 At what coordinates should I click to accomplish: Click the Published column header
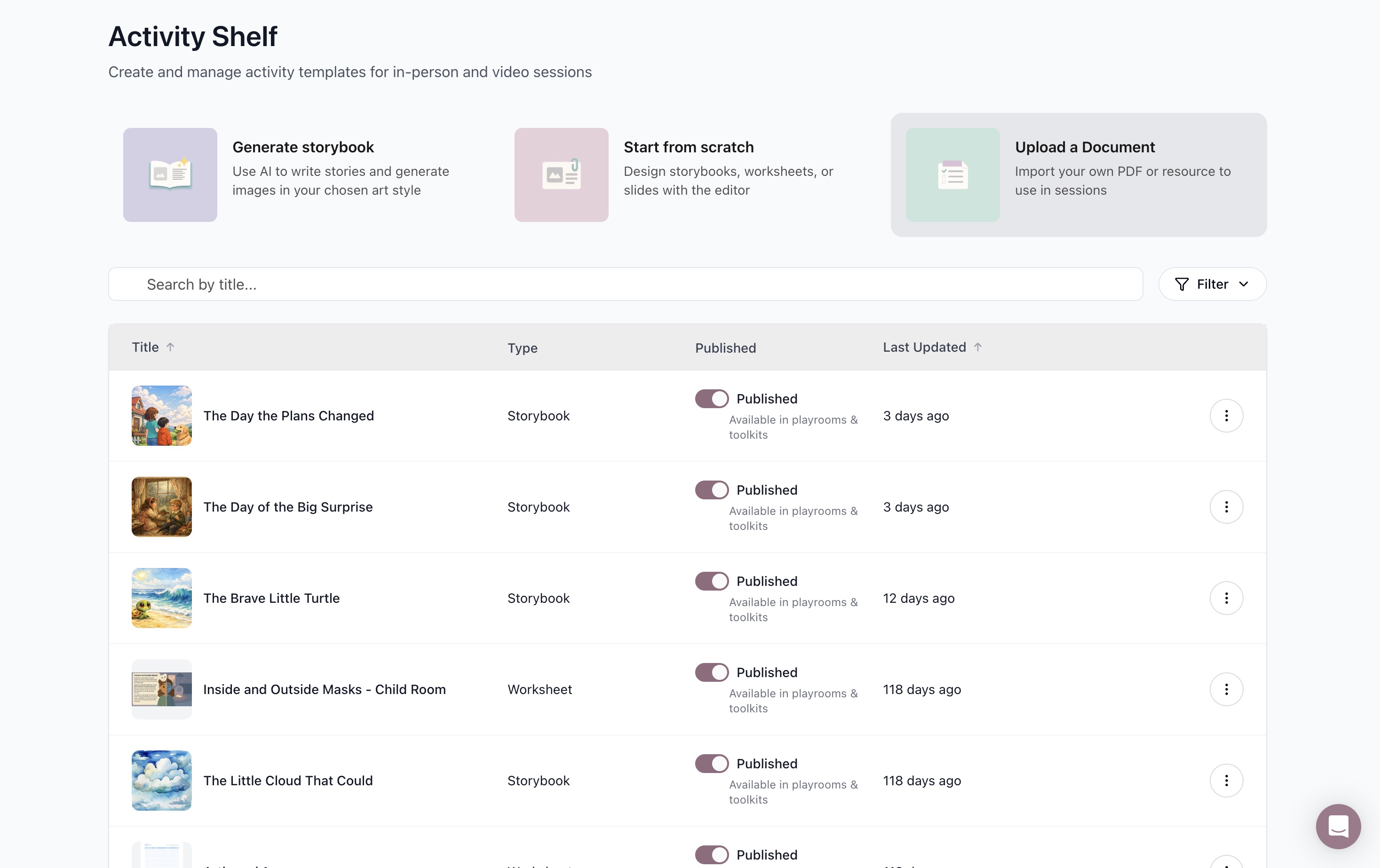[x=725, y=348]
